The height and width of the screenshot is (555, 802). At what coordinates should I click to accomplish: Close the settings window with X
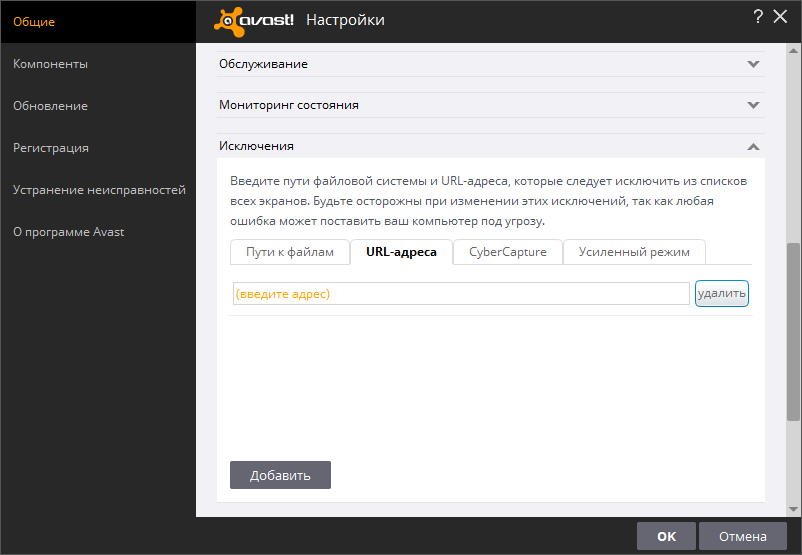tap(780, 16)
